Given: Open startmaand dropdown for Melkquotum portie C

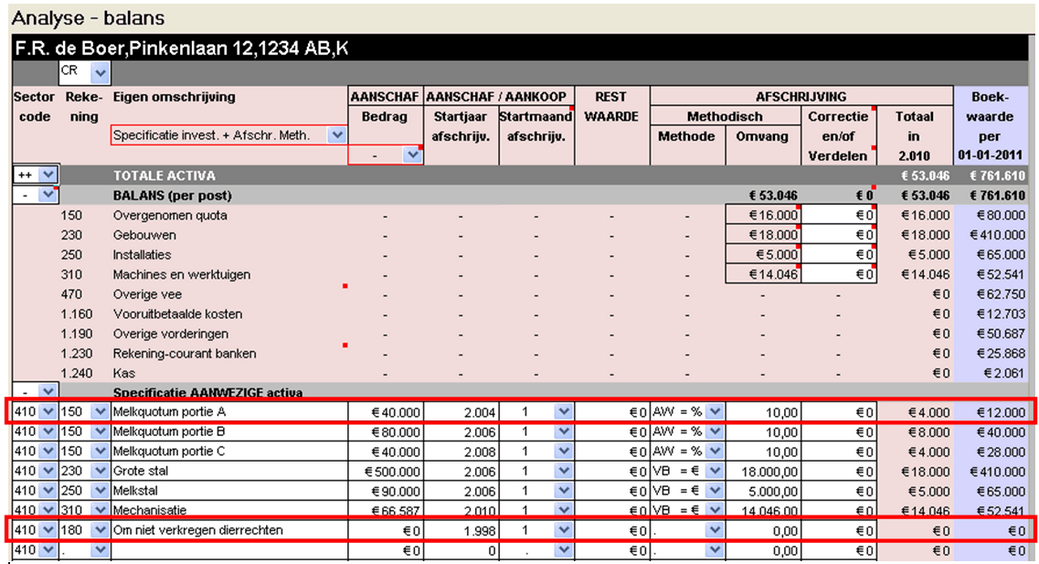Looking at the screenshot, I should point(562,451).
